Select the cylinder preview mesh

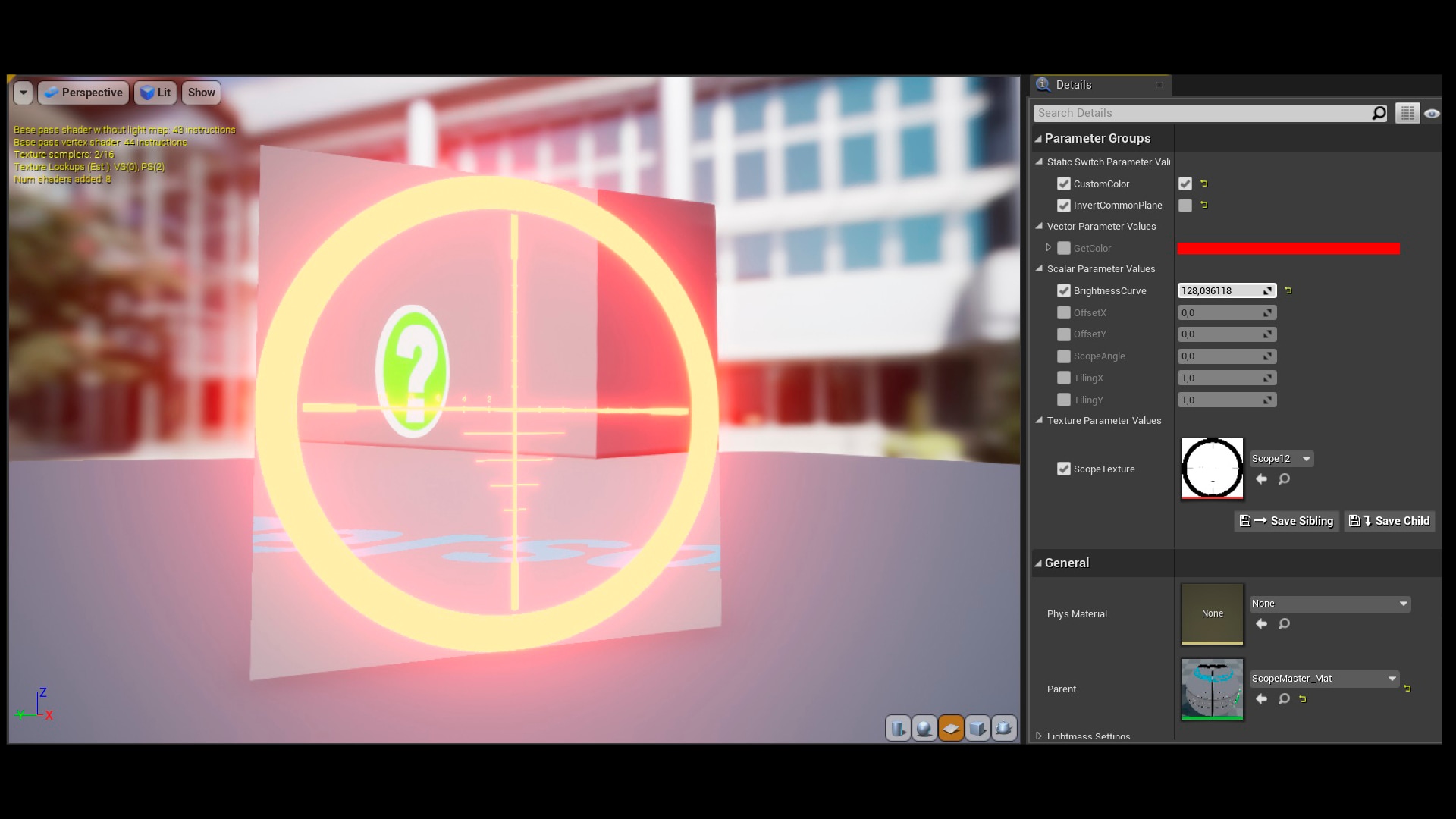[x=898, y=729]
